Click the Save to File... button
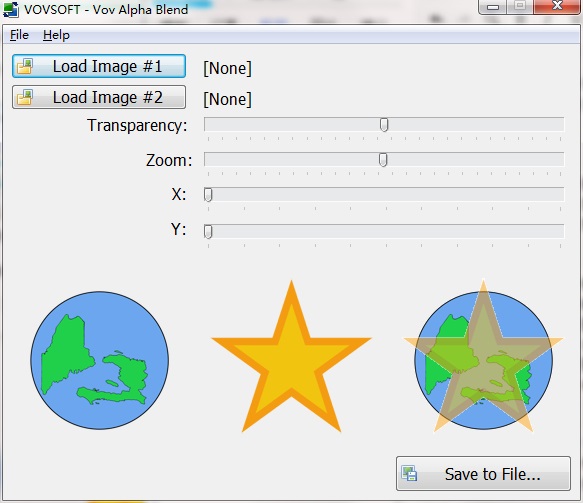This screenshot has width=583, height=503. [483, 474]
